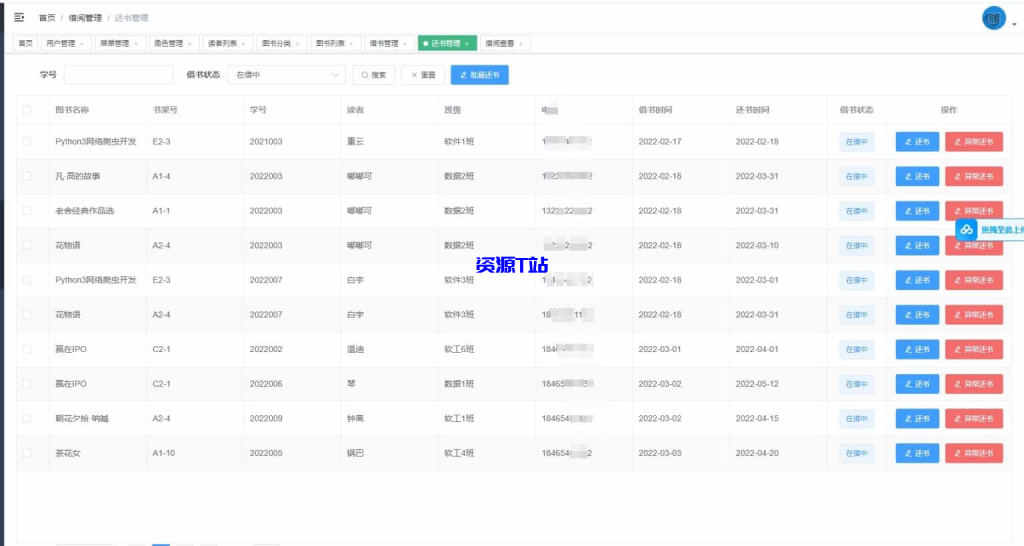The width and height of the screenshot is (1024, 546).
Task: Click 还书 for 茶花女 row
Action: (x=917, y=453)
